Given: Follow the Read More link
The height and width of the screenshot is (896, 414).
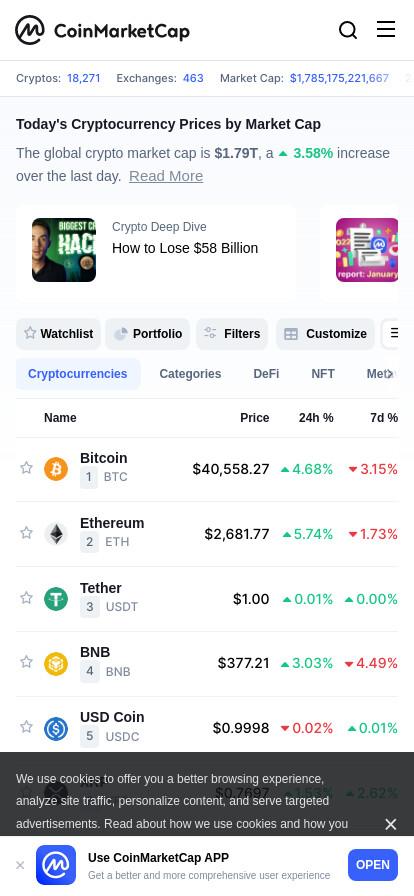Looking at the screenshot, I should [166, 176].
